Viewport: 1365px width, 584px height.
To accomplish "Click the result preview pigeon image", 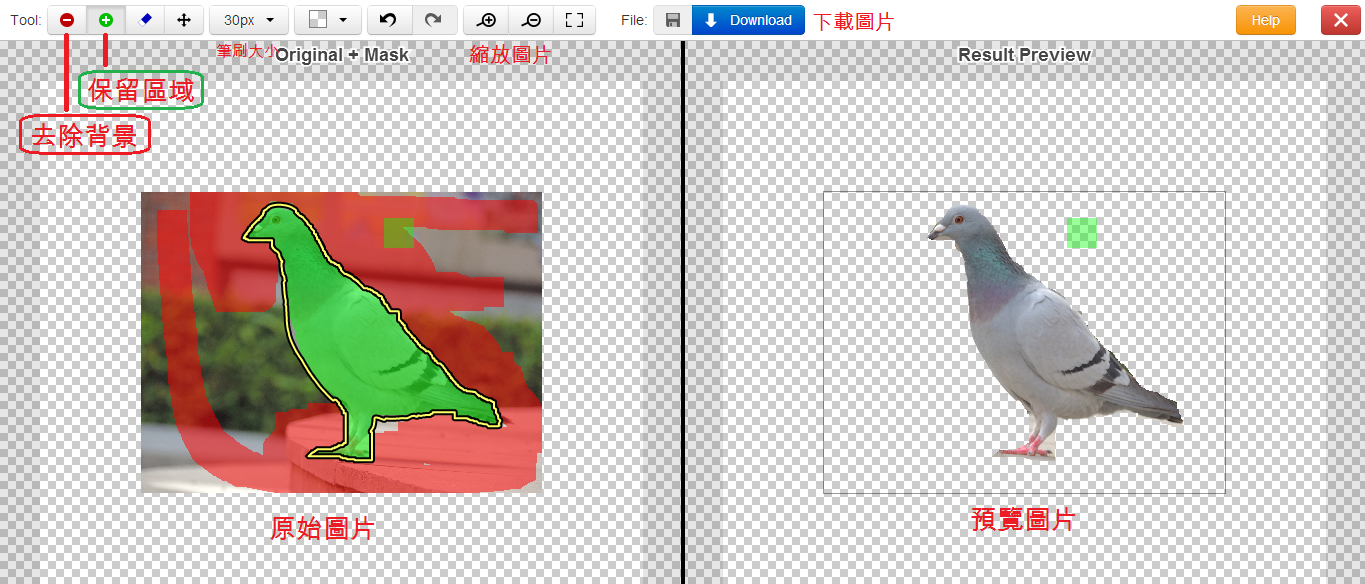I will pyautogui.click(x=1024, y=342).
